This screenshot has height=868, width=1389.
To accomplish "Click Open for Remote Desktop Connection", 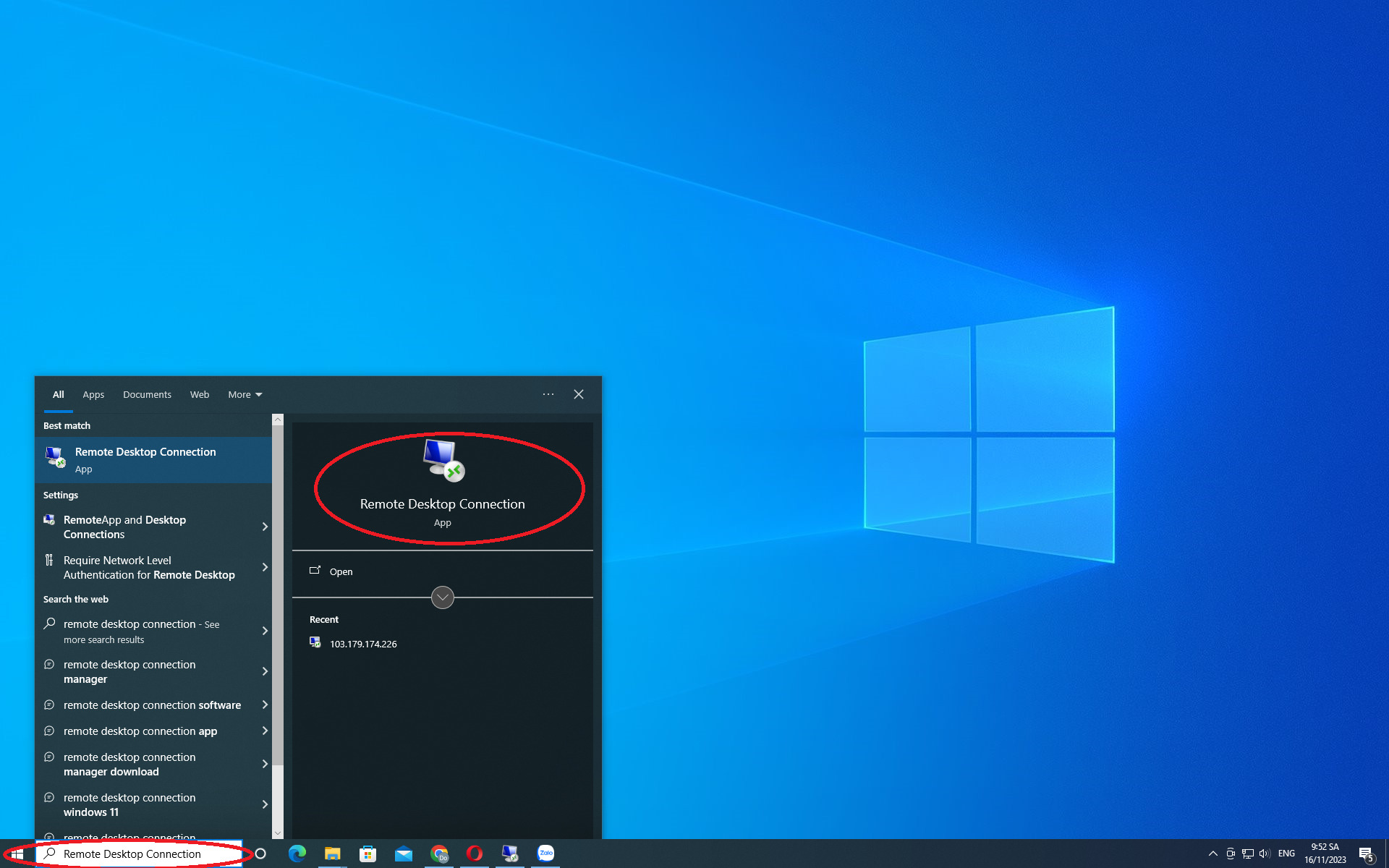I will click(x=341, y=571).
